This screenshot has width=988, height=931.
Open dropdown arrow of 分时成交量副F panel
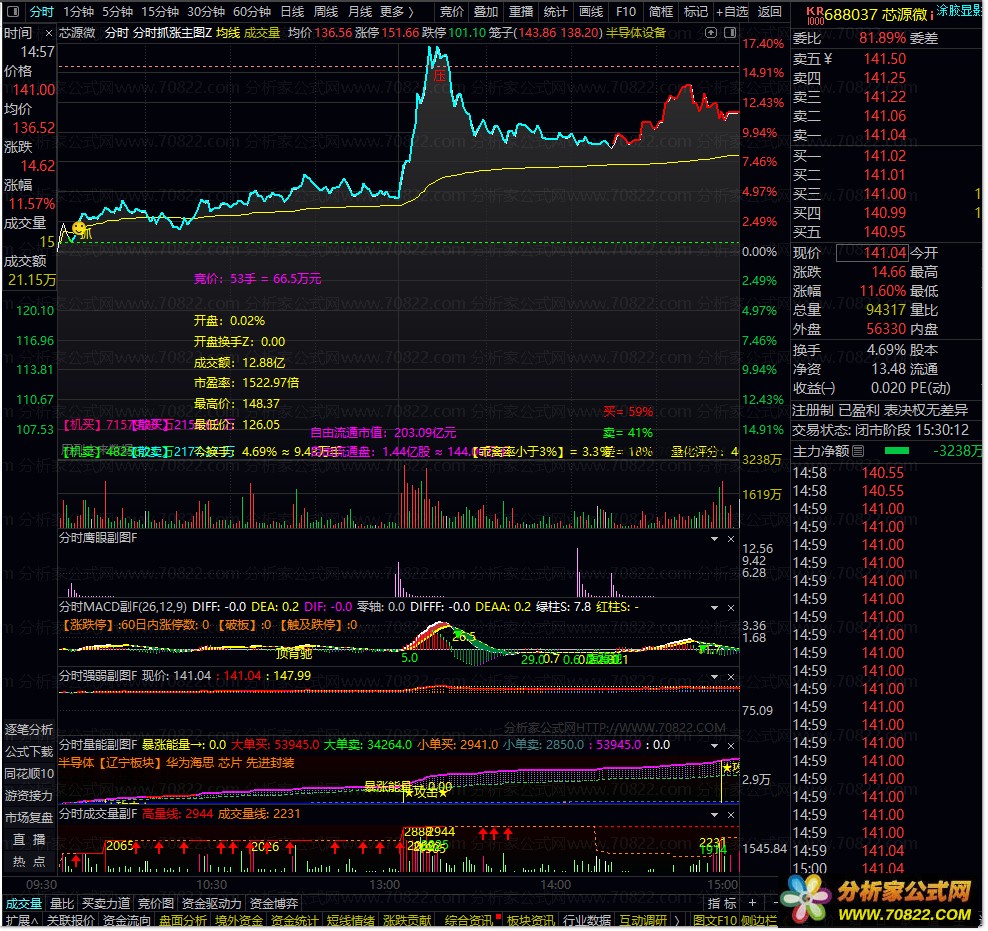click(716, 817)
